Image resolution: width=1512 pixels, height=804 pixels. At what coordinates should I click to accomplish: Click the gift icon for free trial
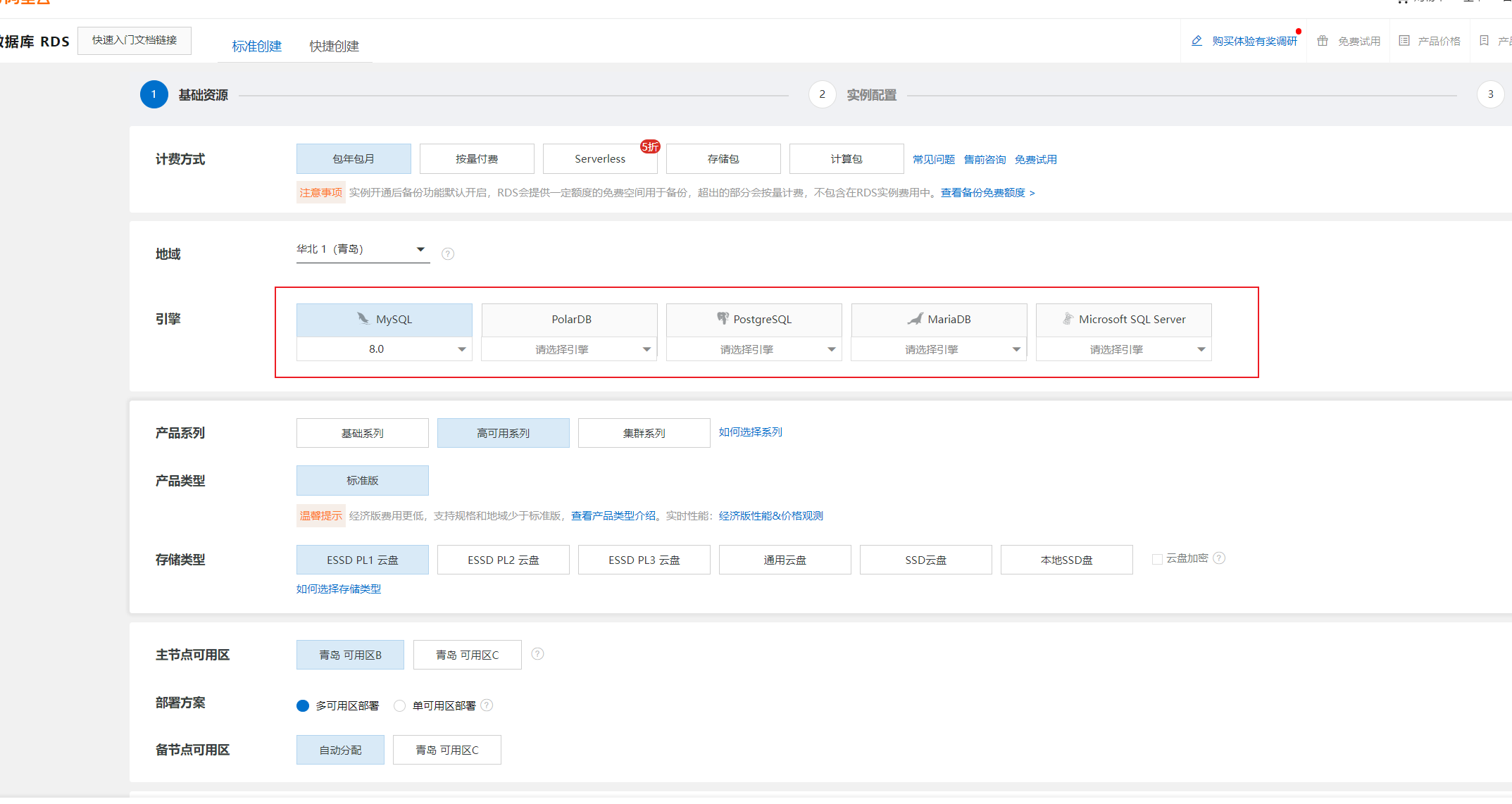pyautogui.click(x=1323, y=41)
